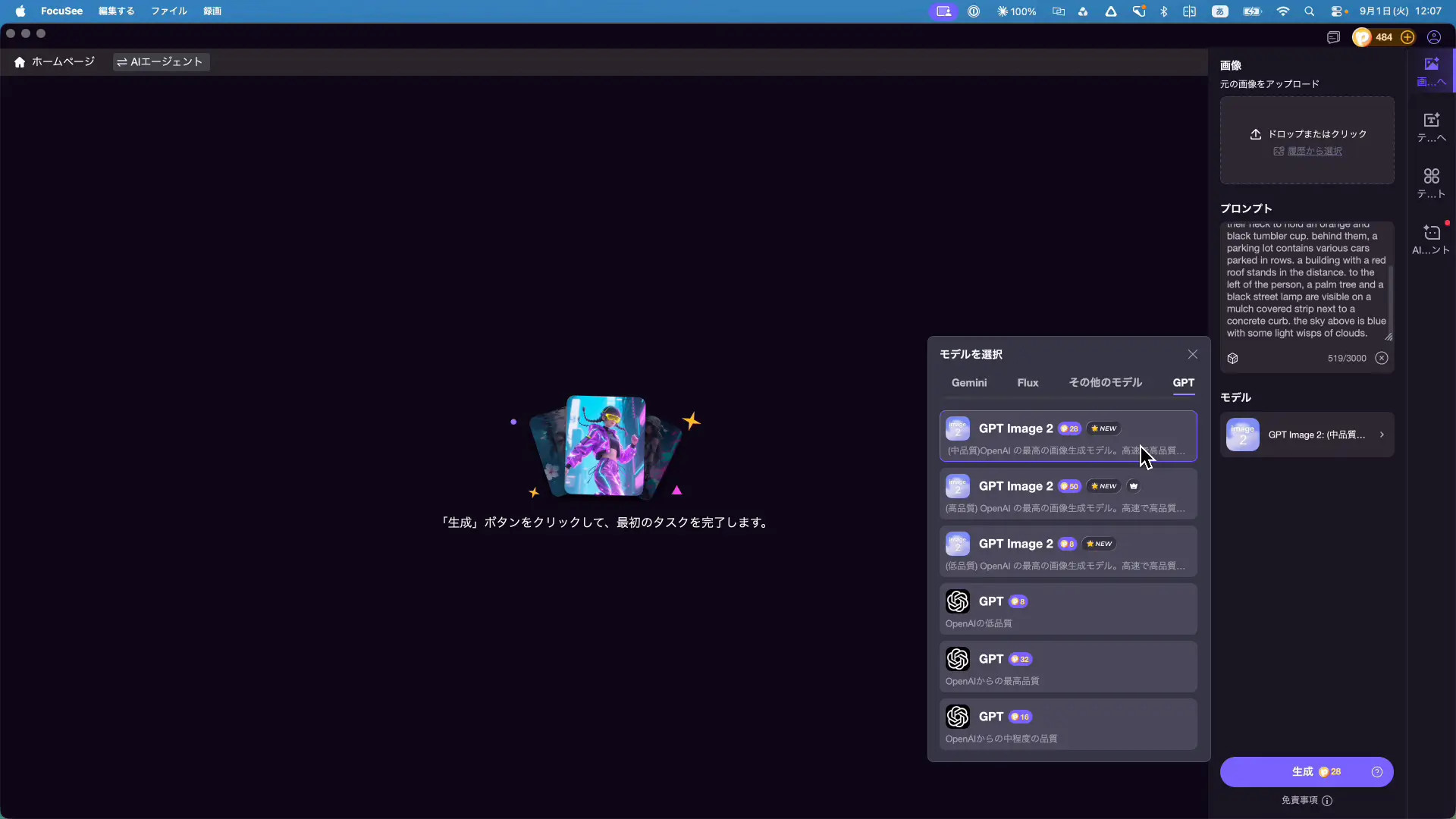The image size is (1456, 819).
Task: Go to the ホームページ tab
Action: (55, 62)
